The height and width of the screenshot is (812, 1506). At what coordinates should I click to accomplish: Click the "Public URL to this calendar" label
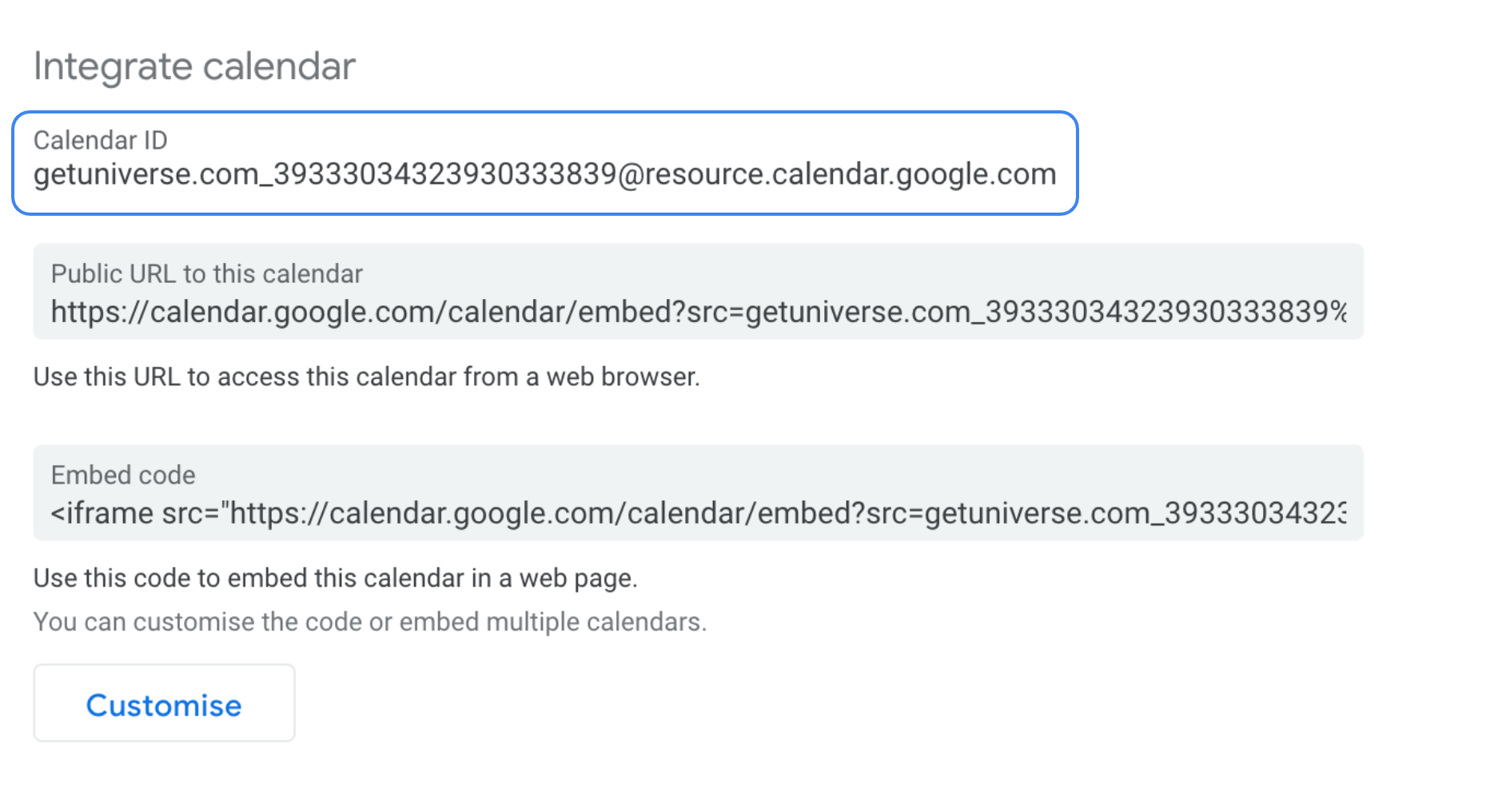point(206,273)
